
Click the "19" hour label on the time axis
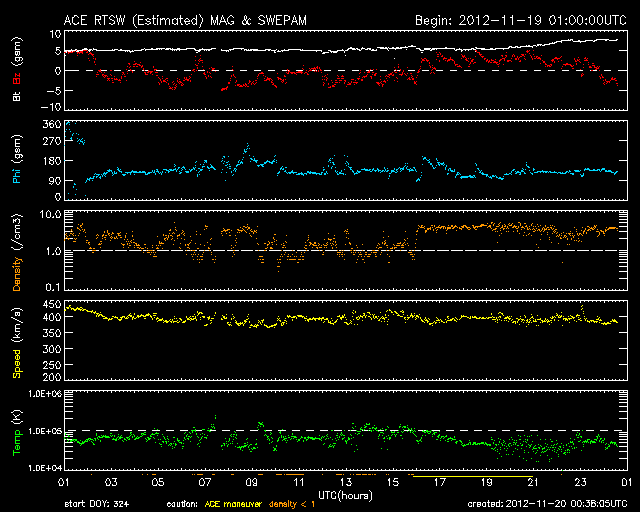coord(487,482)
